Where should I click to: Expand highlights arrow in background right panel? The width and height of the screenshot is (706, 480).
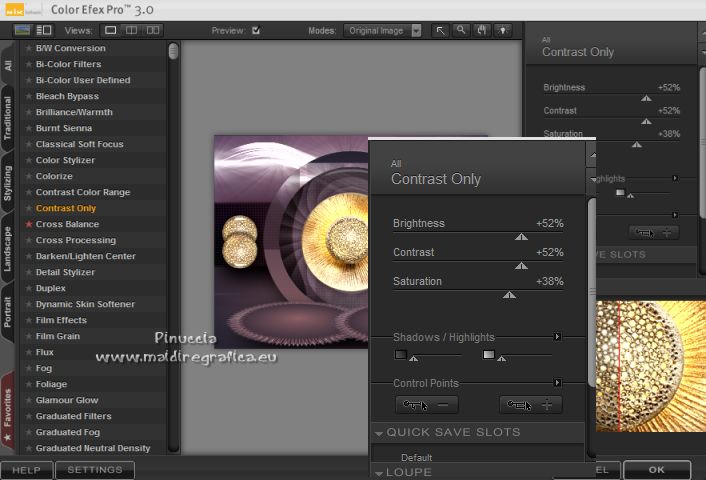pyautogui.click(x=675, y=178)
